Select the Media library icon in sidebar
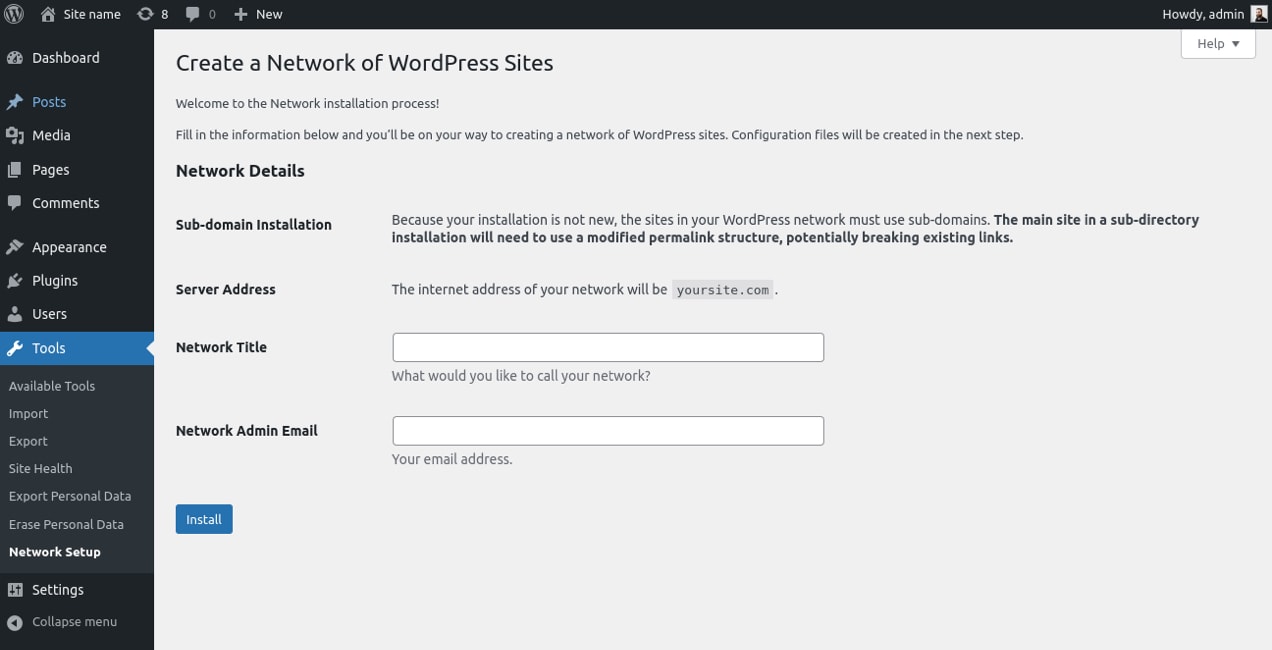1272x650 pixels. tap(13, 135)
